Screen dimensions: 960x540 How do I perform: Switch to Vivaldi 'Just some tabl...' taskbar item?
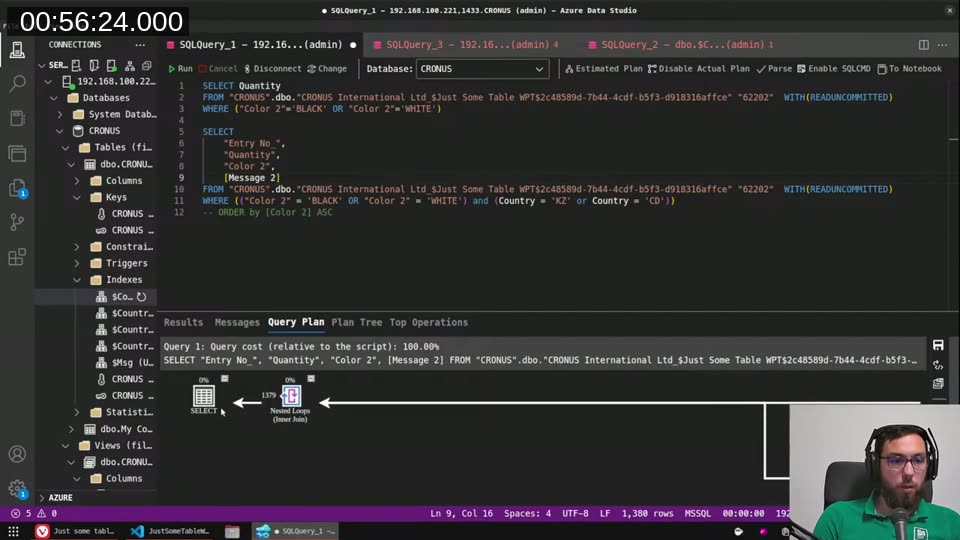75,531
